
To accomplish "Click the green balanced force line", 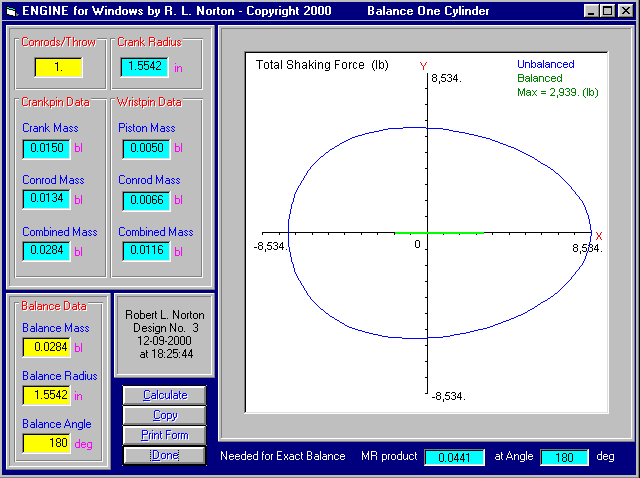I will point(439,233).
